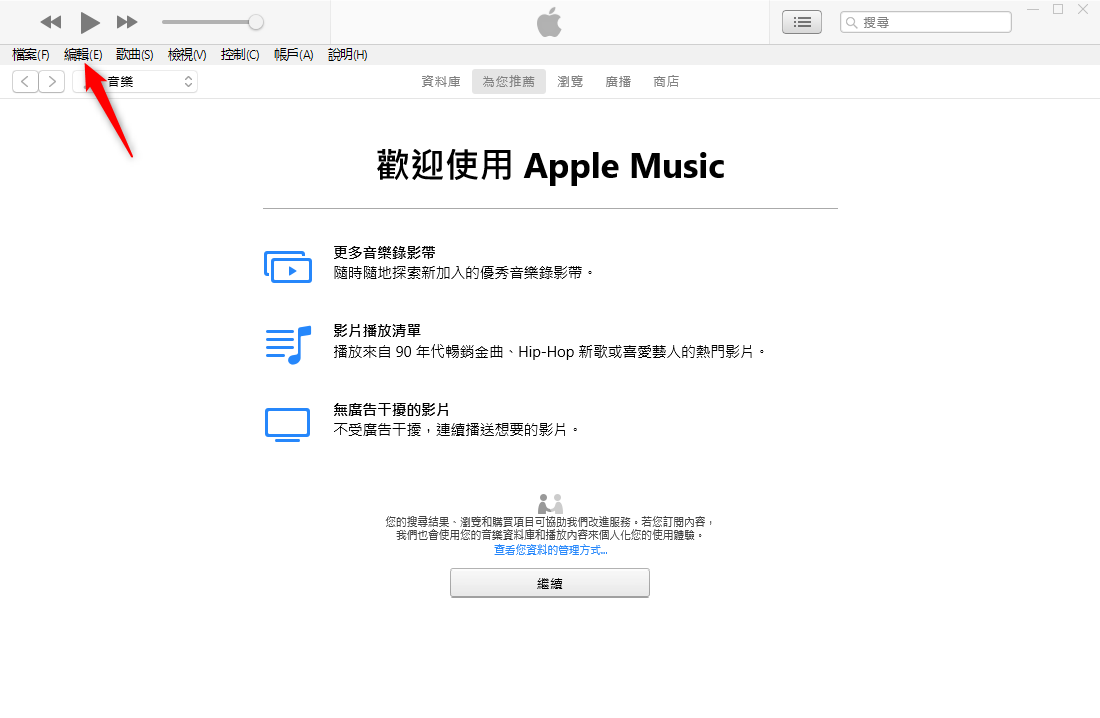Open the 檔案(F) menu

click(31, 55)
